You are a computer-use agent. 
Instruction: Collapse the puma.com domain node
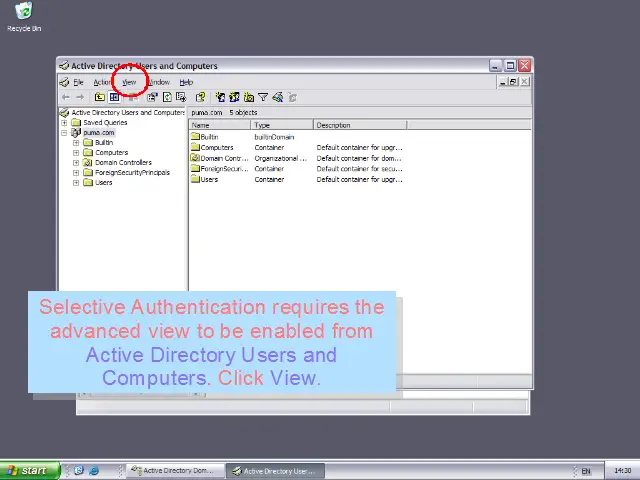64,133
